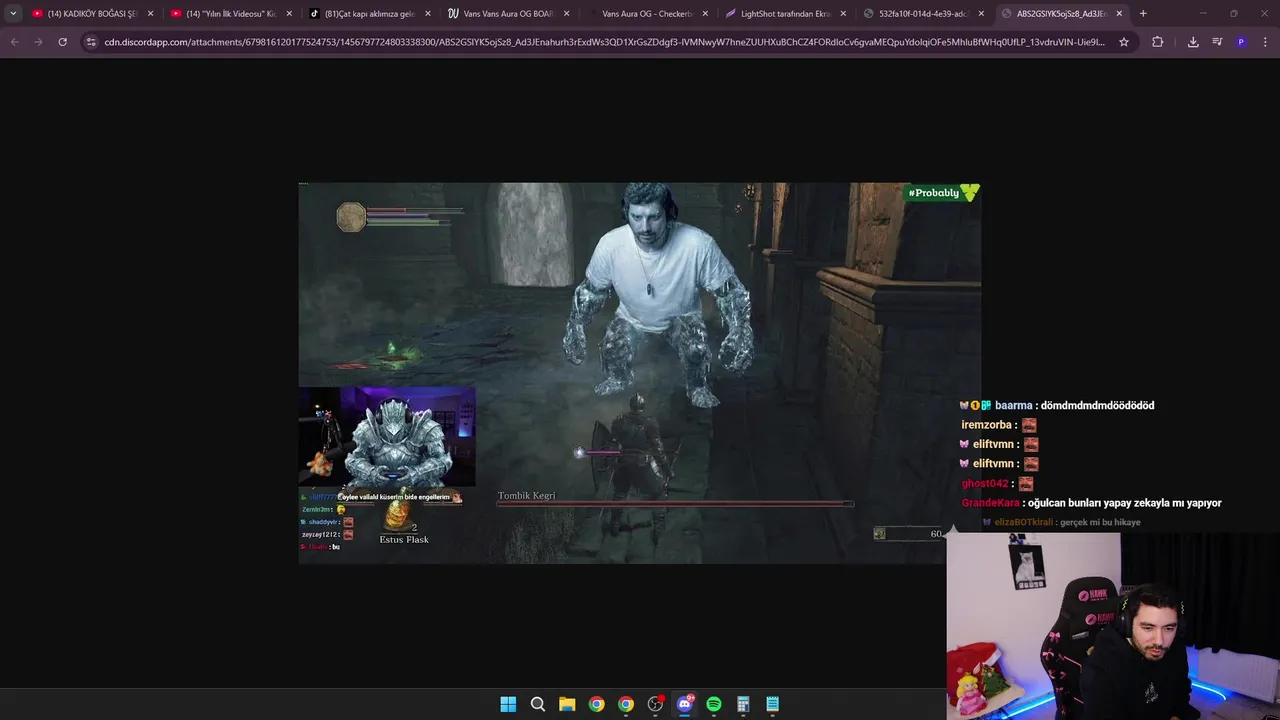Close the "Yılın İlk Videosu" tab

[289, 14]
